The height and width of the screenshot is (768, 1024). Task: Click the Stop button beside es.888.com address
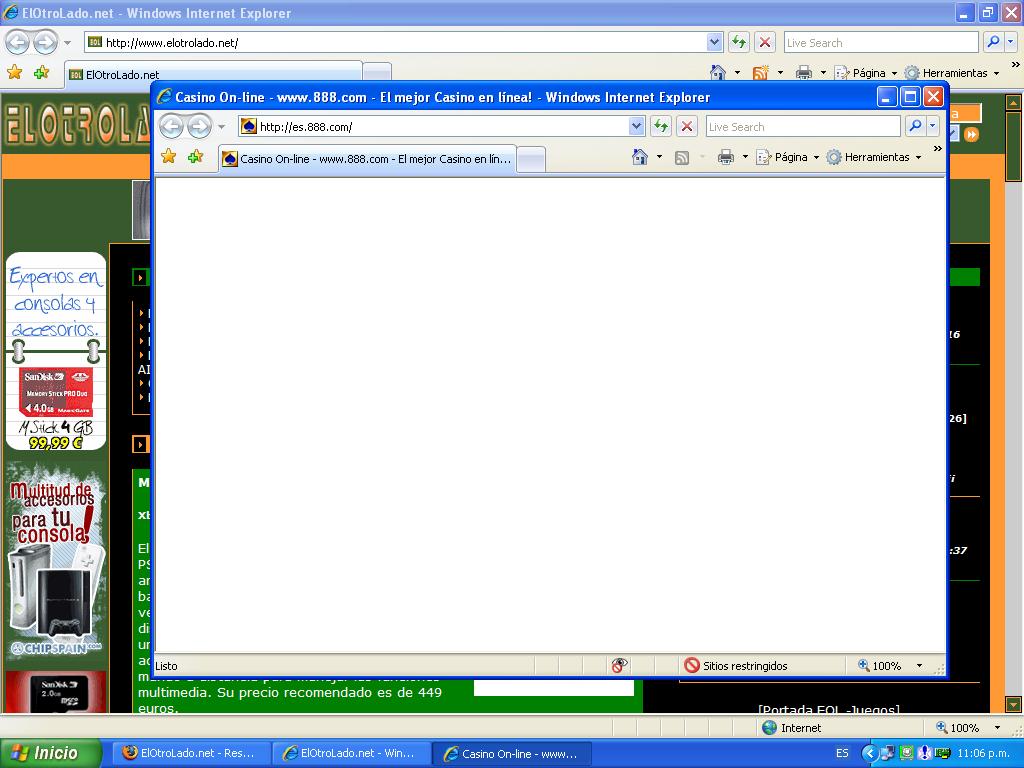tap(687, 126)
